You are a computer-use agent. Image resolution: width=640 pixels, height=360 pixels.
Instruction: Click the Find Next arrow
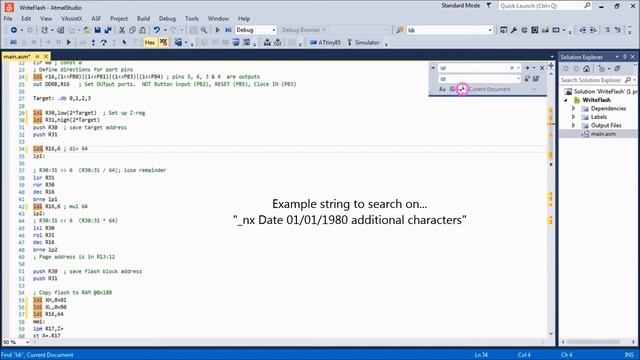527,68
